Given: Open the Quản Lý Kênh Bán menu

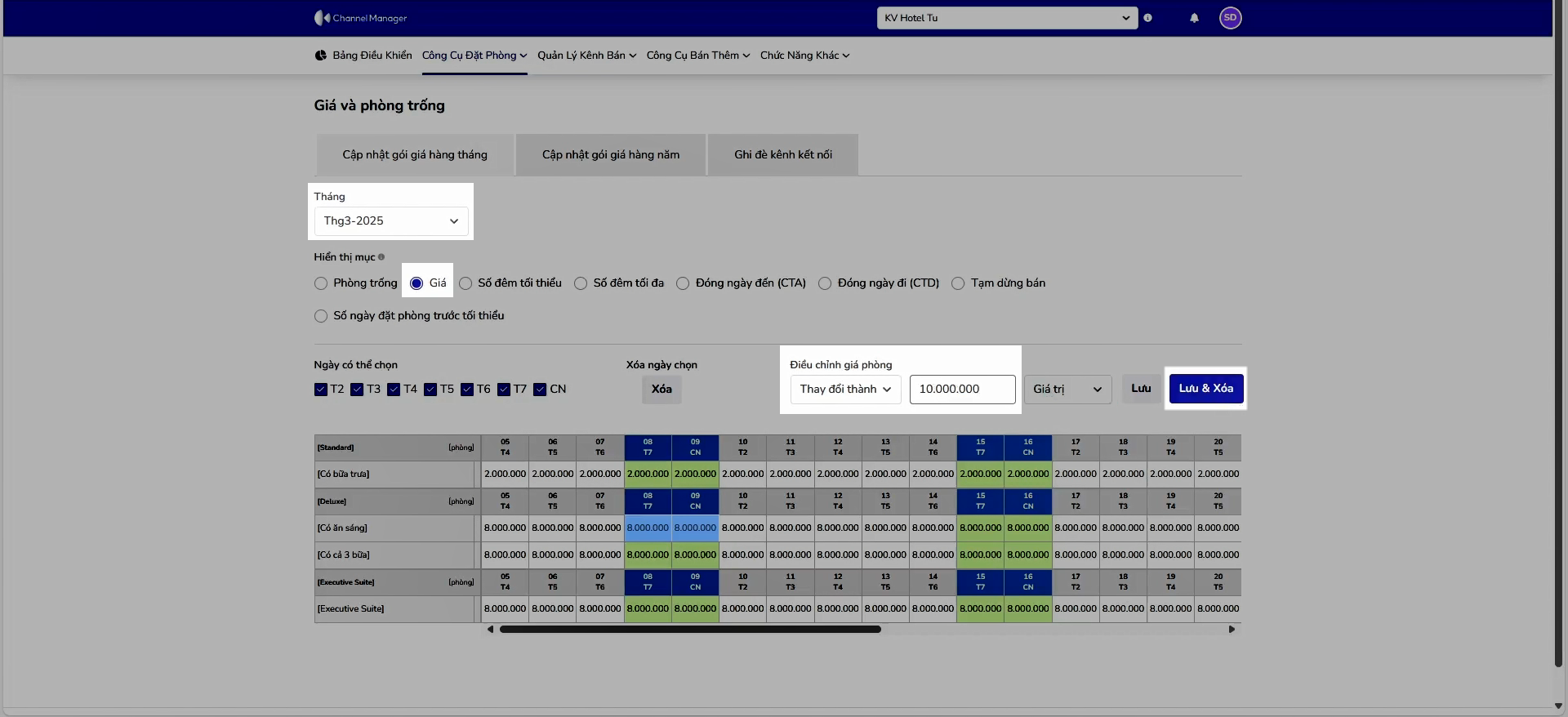Looking at the screenshot, I should coord(587,56).
